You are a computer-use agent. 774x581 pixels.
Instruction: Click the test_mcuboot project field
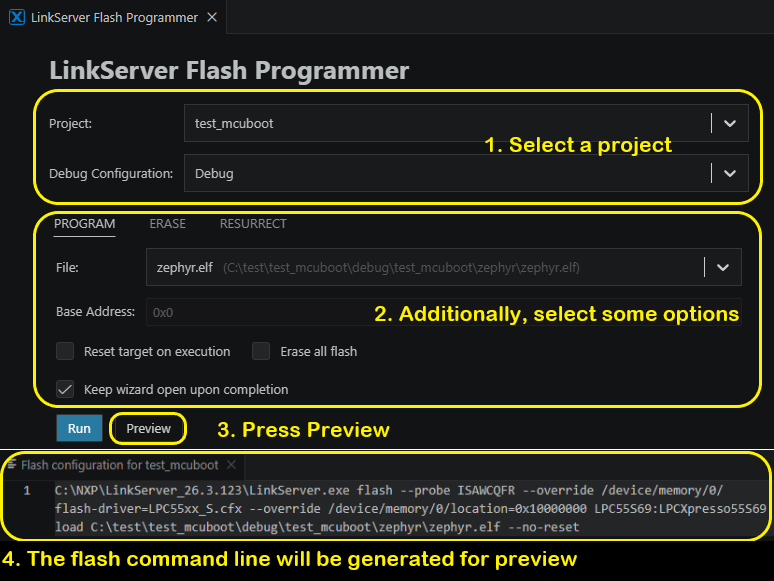466,123
